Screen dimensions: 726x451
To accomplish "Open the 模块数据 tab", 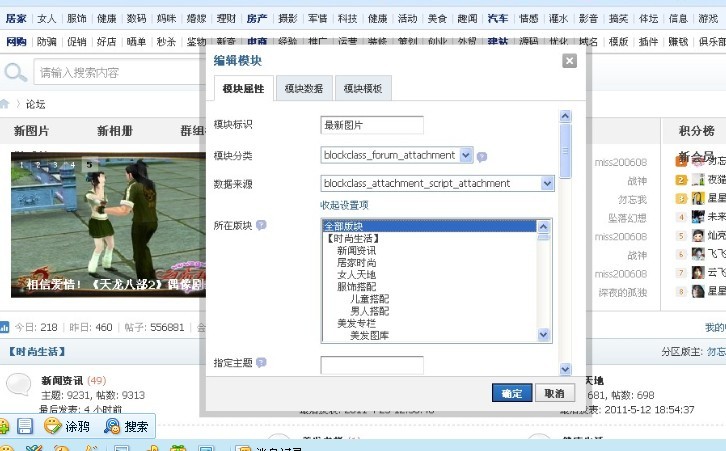I will click(x=304, y=88).
